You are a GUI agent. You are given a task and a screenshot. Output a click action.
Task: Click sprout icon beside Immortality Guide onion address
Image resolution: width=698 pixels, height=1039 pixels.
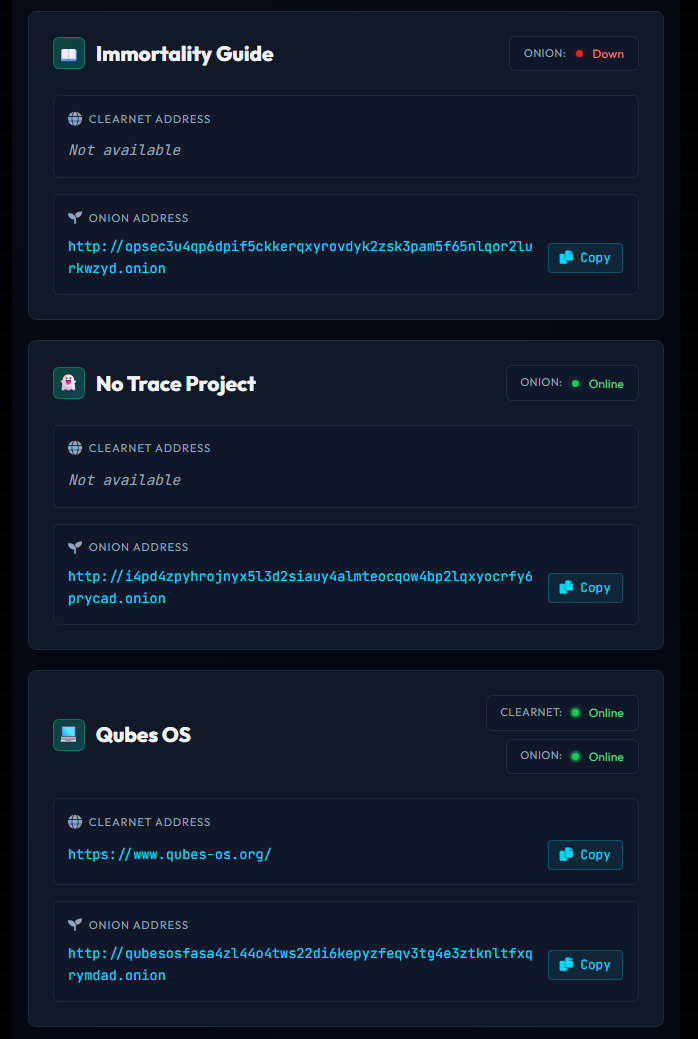click(x=75, y=218)
